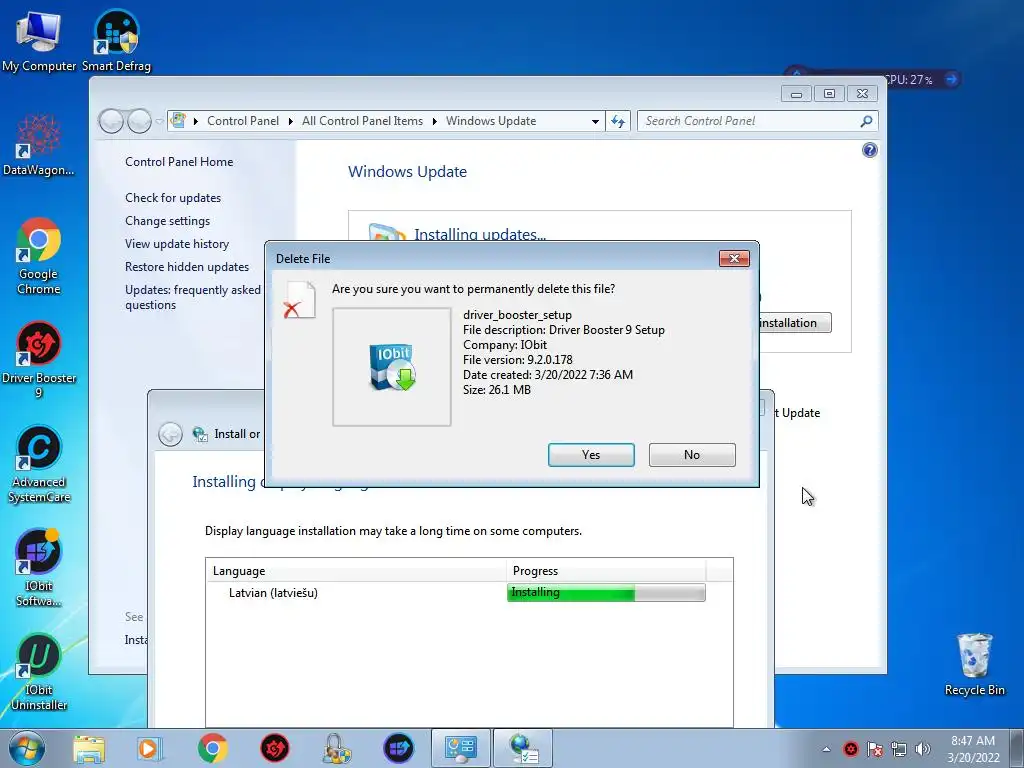
Task: Click the Latvian installing progress bar
Action: tap(606, 592)
